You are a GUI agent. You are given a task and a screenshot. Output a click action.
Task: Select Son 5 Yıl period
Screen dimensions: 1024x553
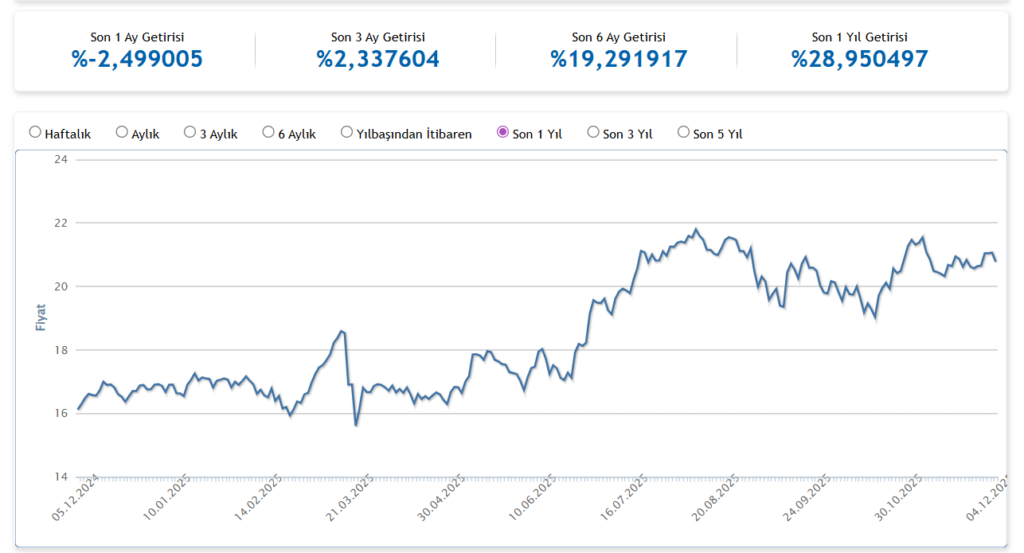[684, 132]
